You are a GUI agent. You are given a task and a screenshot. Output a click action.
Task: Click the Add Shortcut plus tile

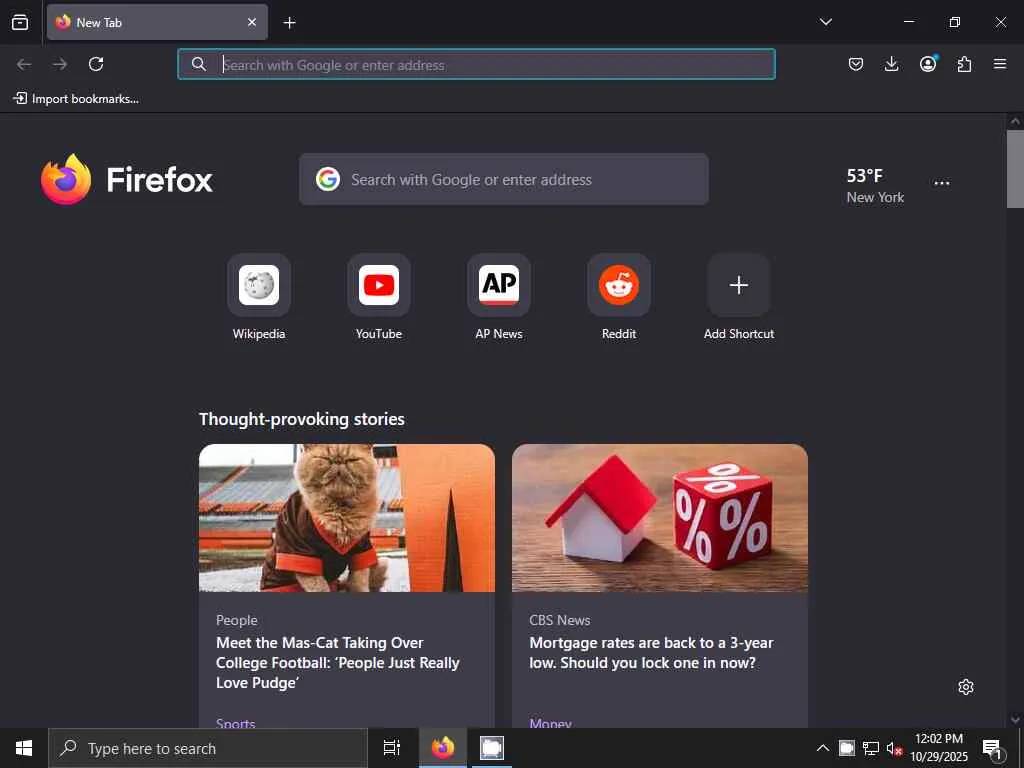coord(739,285)
